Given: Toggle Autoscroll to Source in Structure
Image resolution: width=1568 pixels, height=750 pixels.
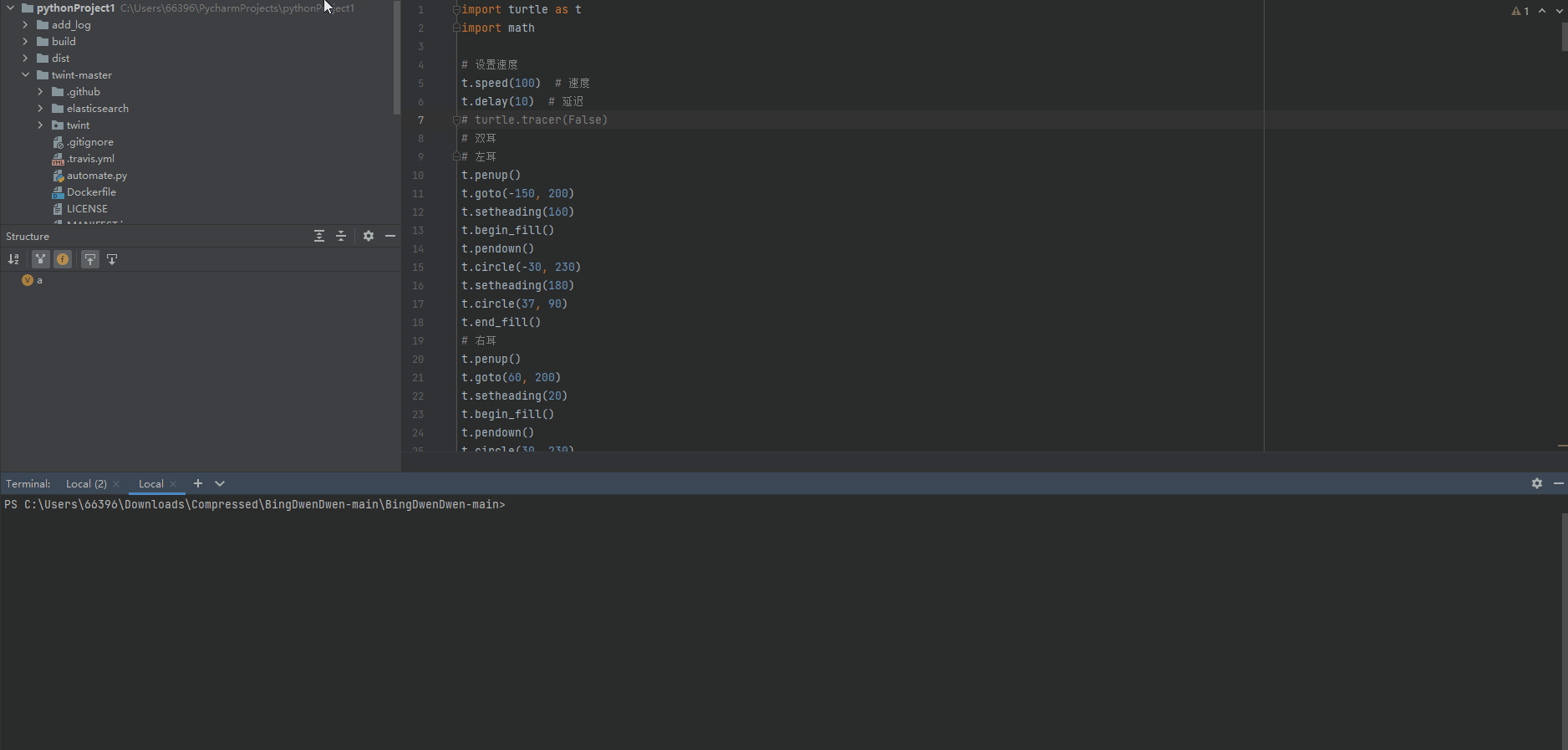Looking at the screenshot, I should coord(90,259).
